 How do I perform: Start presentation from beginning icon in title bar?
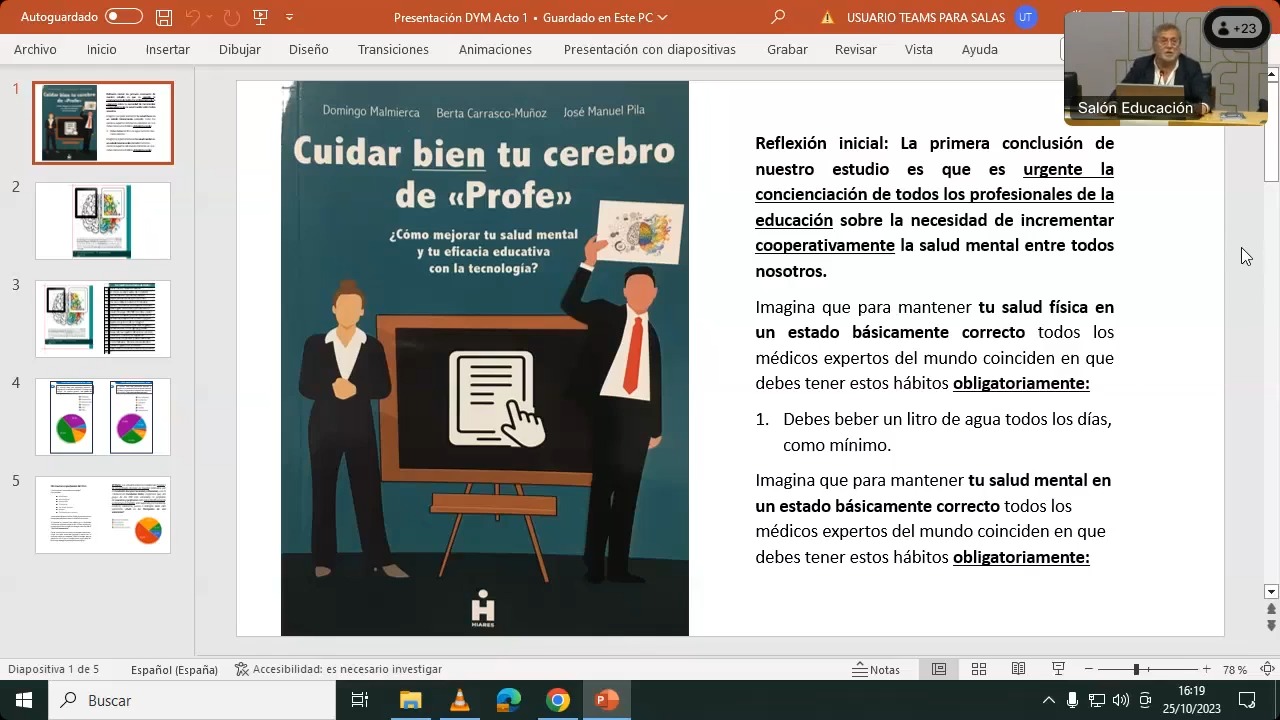click(x=261, y=17)
